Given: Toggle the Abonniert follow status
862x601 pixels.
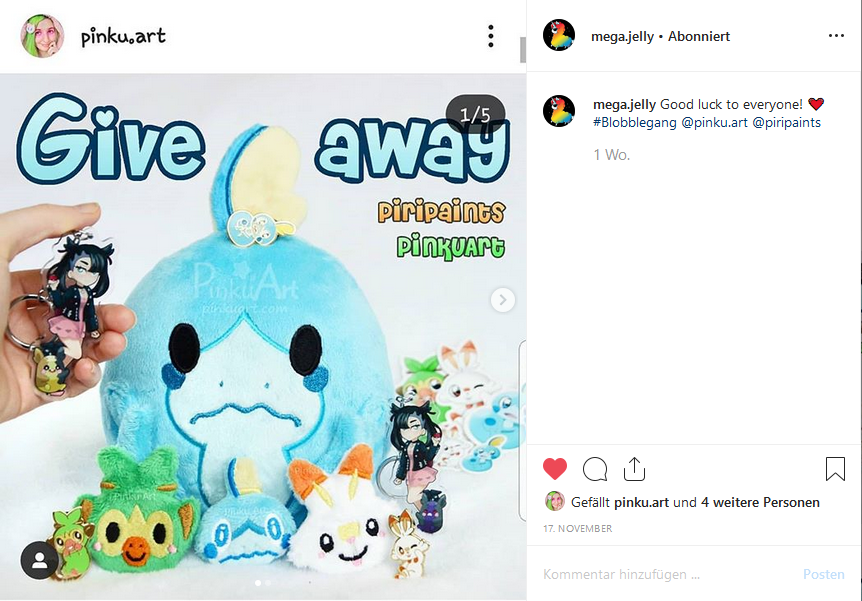Looking at the screenshot, I should (699, 36).
